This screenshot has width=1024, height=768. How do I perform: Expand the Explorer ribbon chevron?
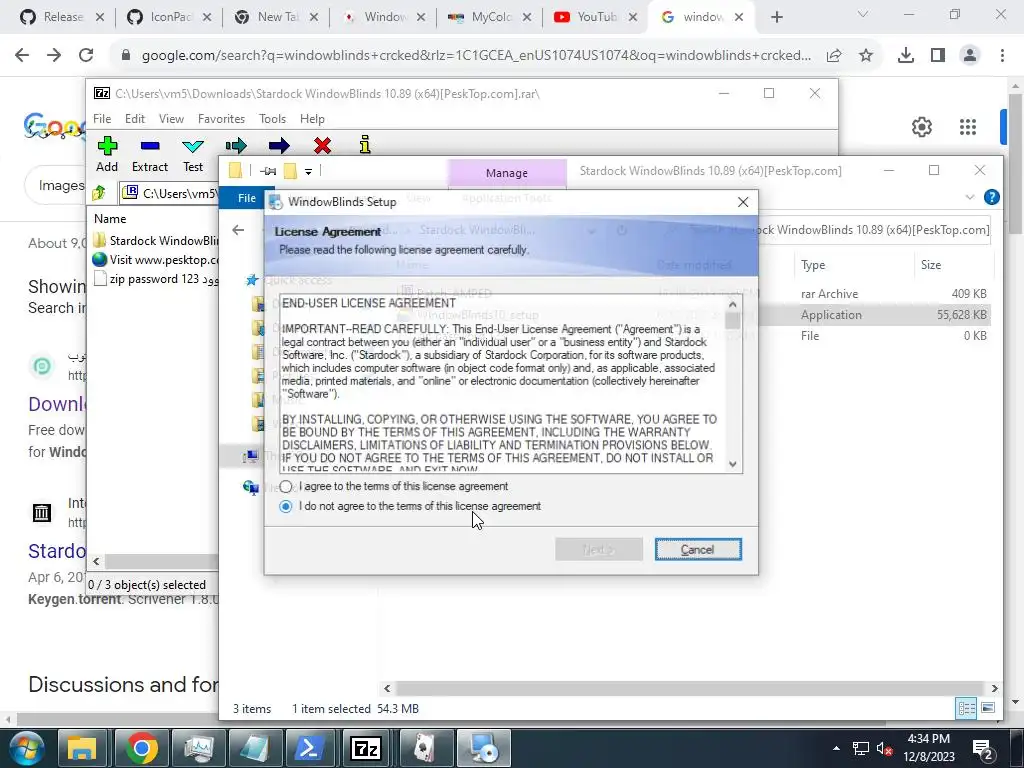coord(970,197)
